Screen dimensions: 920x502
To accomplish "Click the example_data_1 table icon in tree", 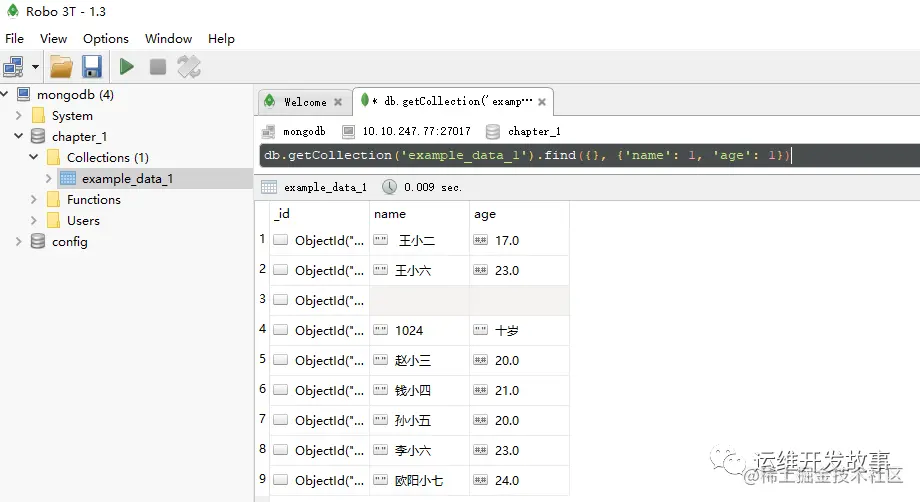I will pos(68,178).
